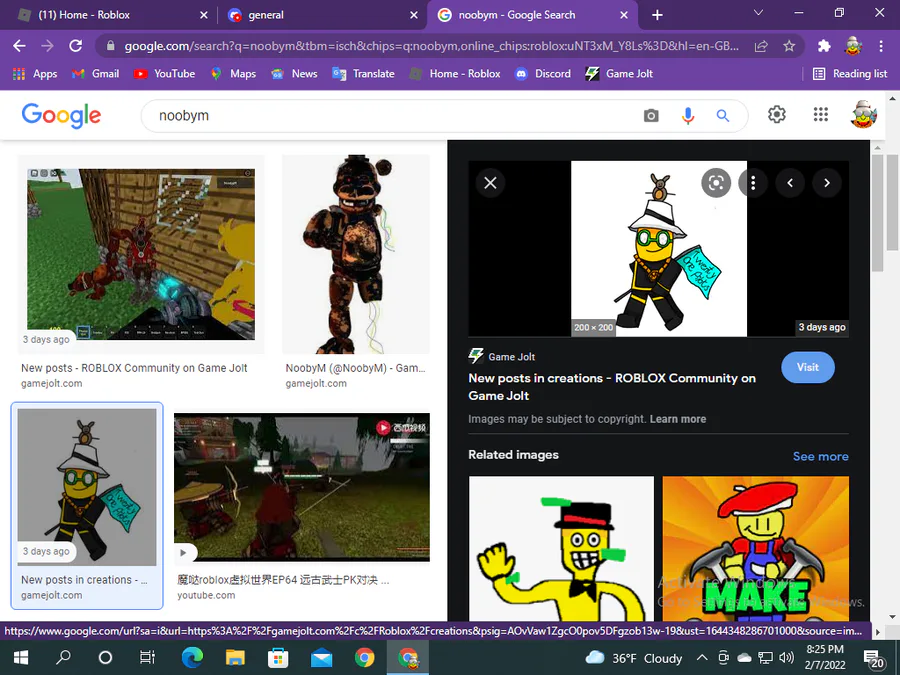Run the search with the magnifier icon

pyautogui.click(x=723, y=116)
